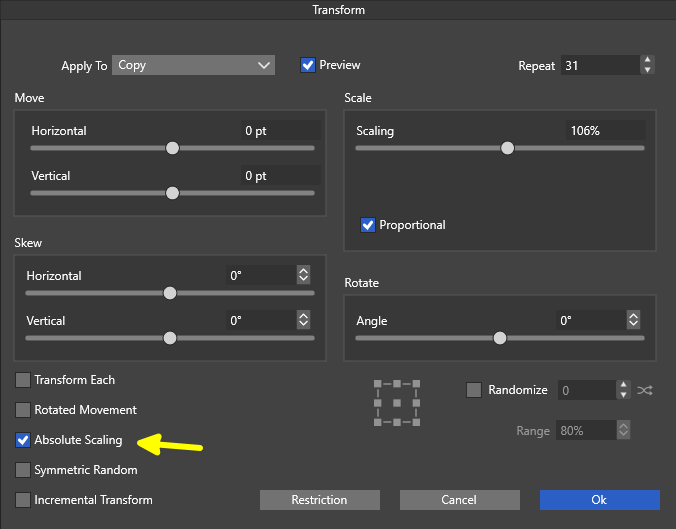
Task: Increase the Range percentage stepper
Action: click(623, 426)
